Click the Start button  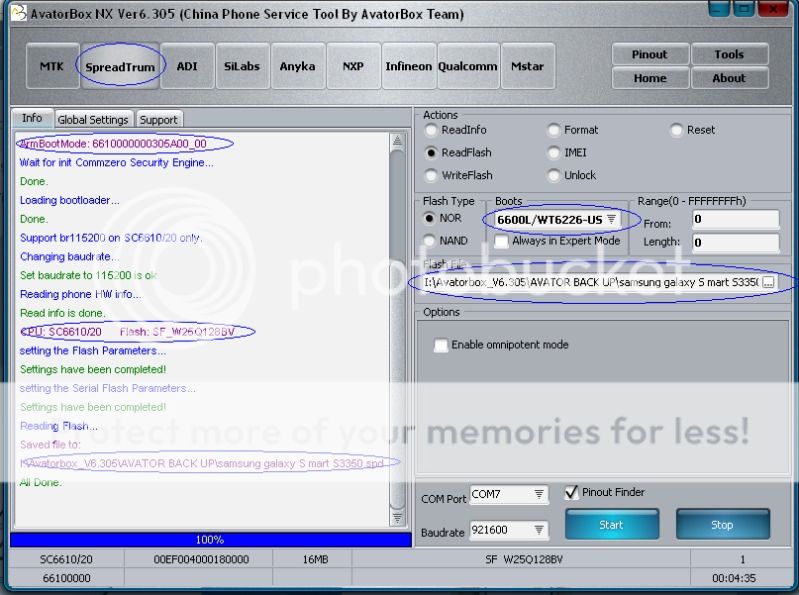[611, 525]
